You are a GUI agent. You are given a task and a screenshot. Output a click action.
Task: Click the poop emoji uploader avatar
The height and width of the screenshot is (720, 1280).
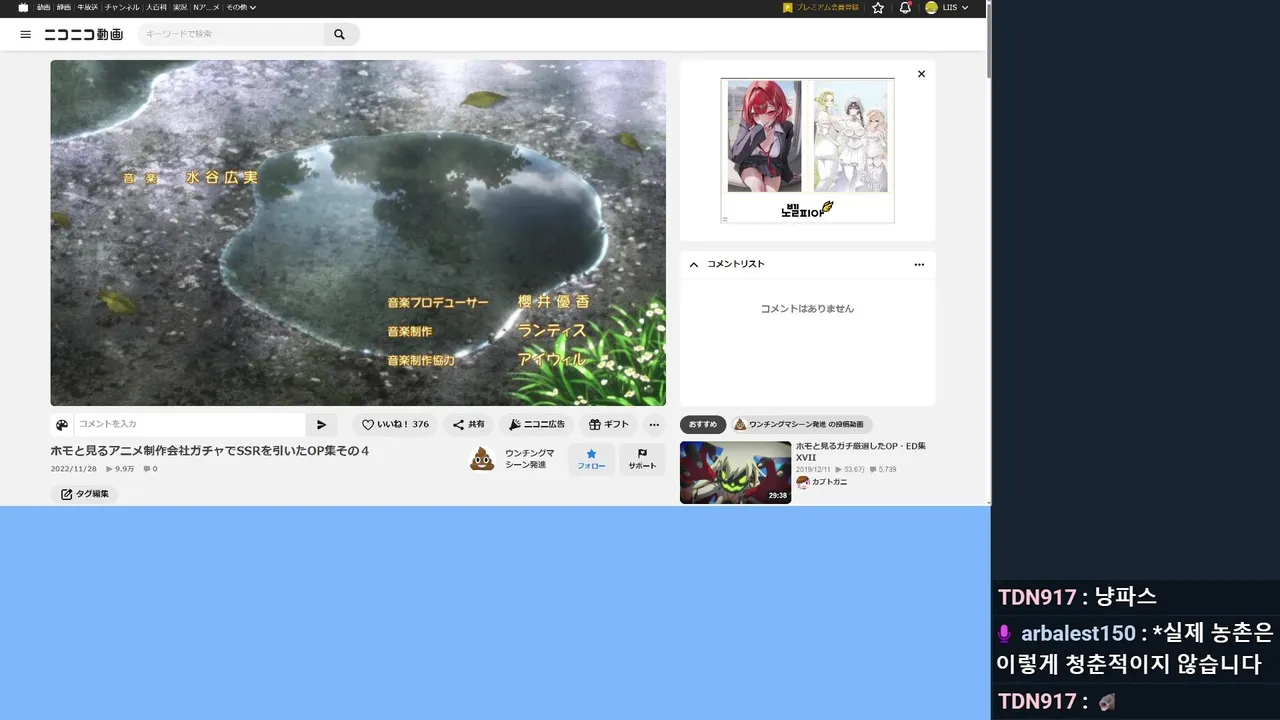coord(482,459)
